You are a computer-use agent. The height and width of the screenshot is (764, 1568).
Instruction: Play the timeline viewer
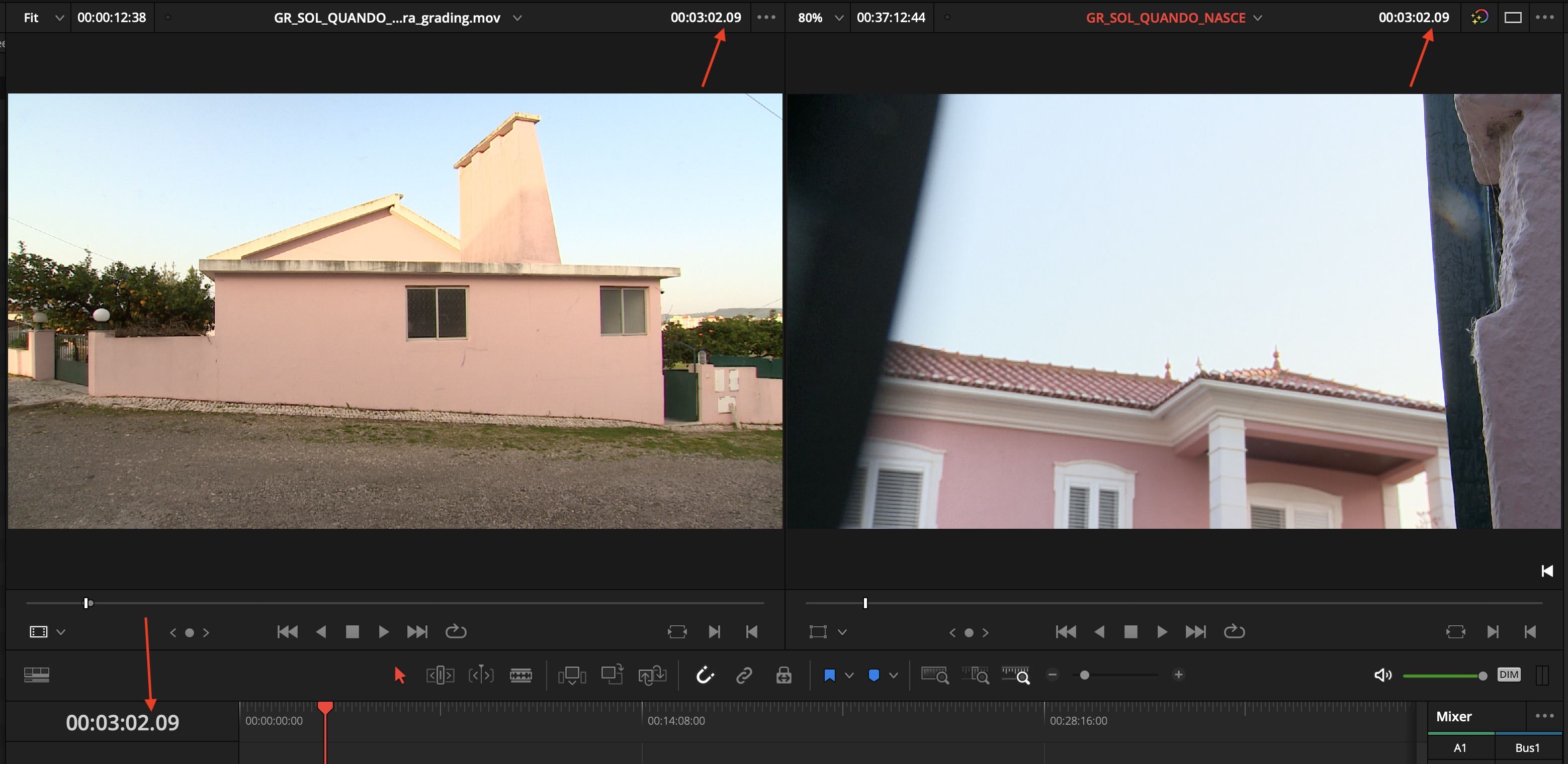(x=1162, y=632)
